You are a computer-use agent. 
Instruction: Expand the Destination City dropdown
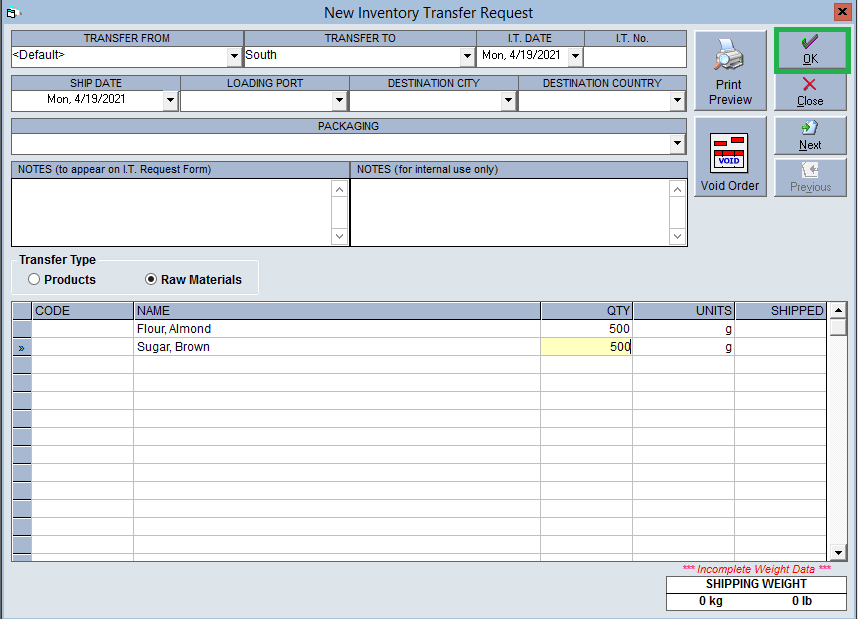(510, 101)
